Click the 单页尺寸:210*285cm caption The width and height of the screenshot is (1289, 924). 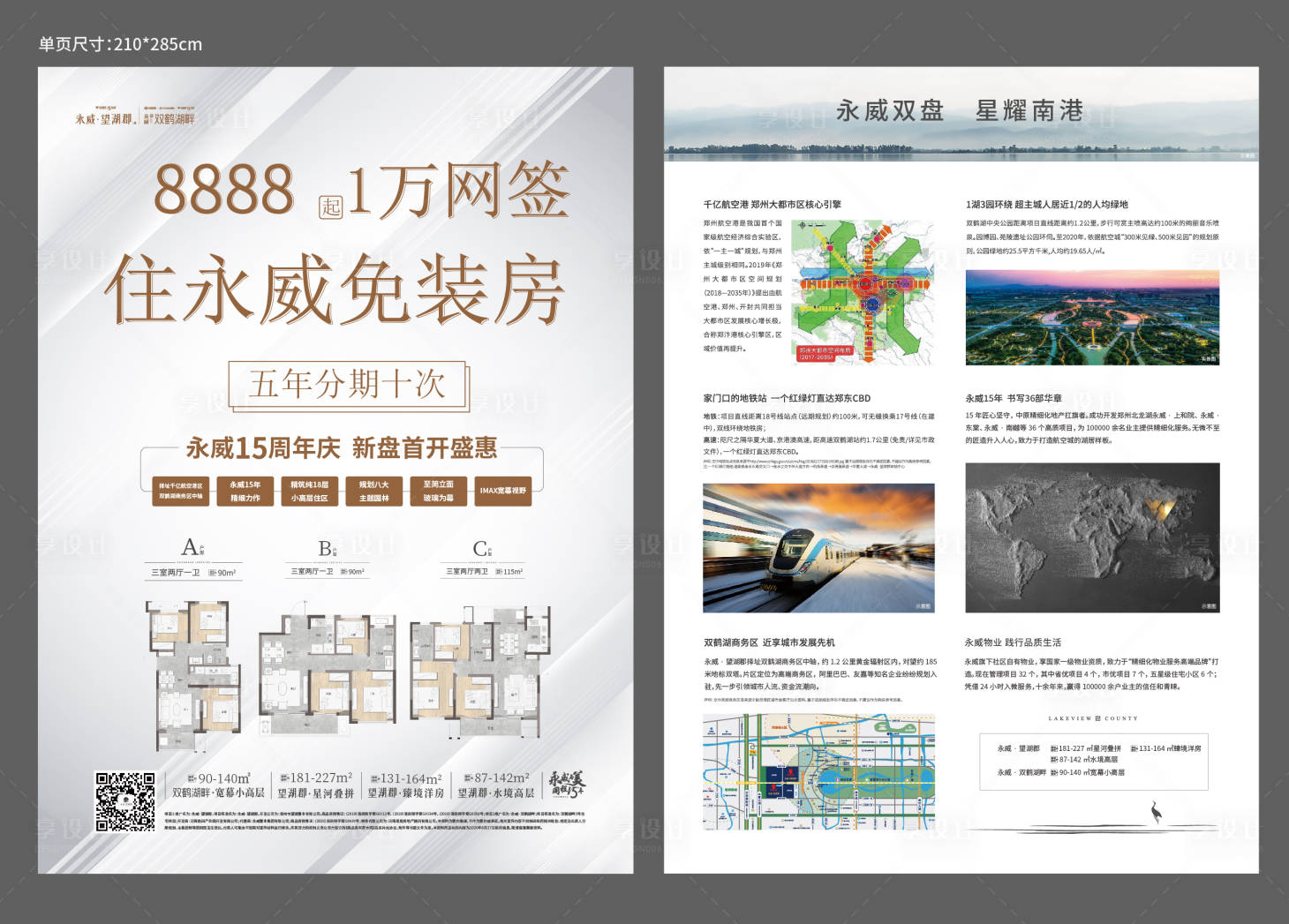coord(120,44)
